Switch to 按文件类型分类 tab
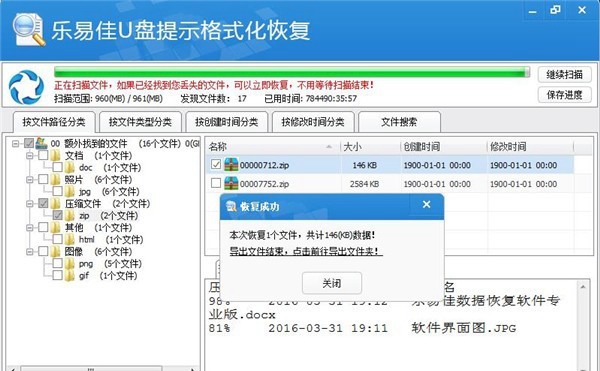This screenshot has height=371, width=600. point(140,122)
